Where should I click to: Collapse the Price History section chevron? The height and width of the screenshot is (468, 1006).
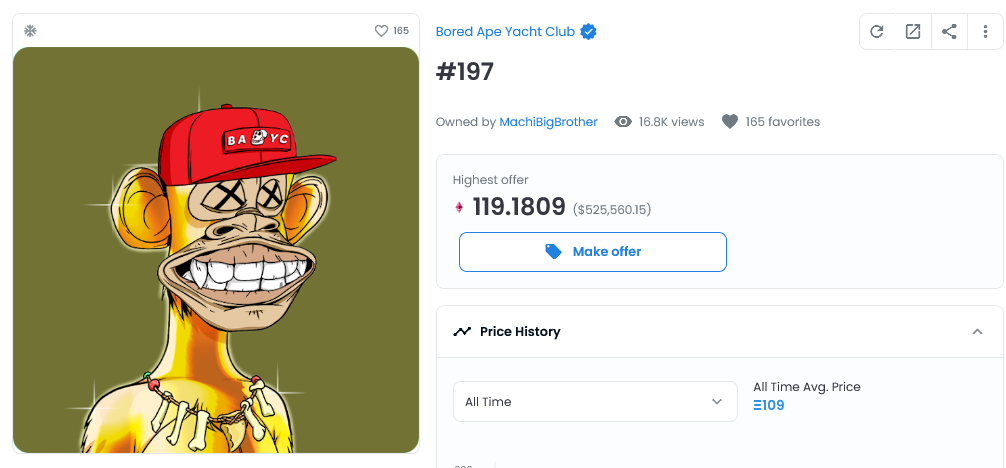coord(977,332)
